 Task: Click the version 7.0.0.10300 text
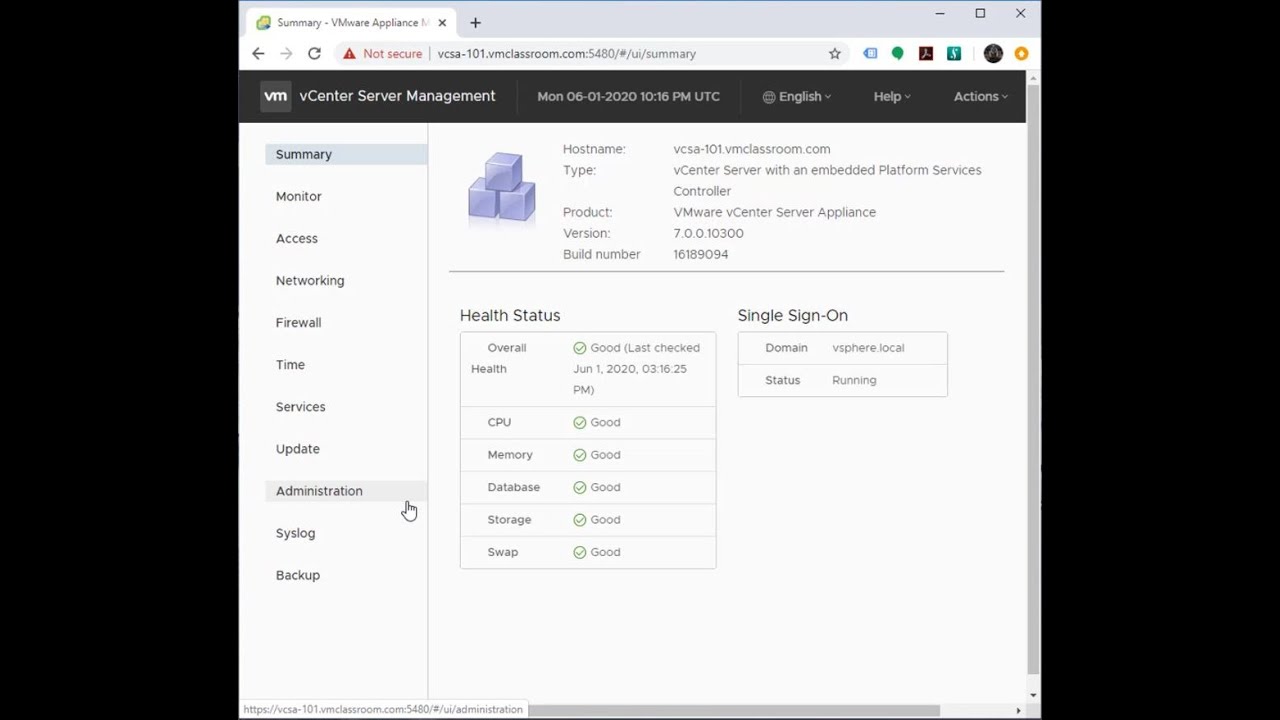point(708,233)
